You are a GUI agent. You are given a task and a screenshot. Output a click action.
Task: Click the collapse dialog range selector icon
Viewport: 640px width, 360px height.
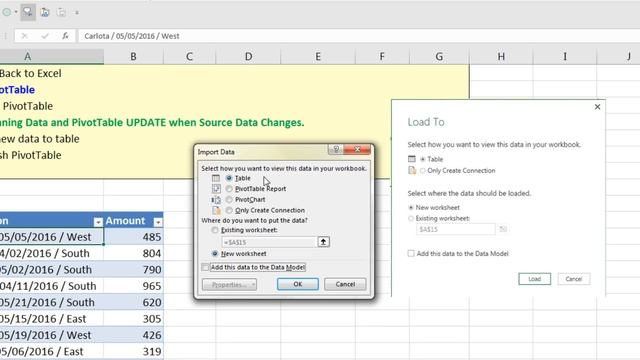(323, 242)
